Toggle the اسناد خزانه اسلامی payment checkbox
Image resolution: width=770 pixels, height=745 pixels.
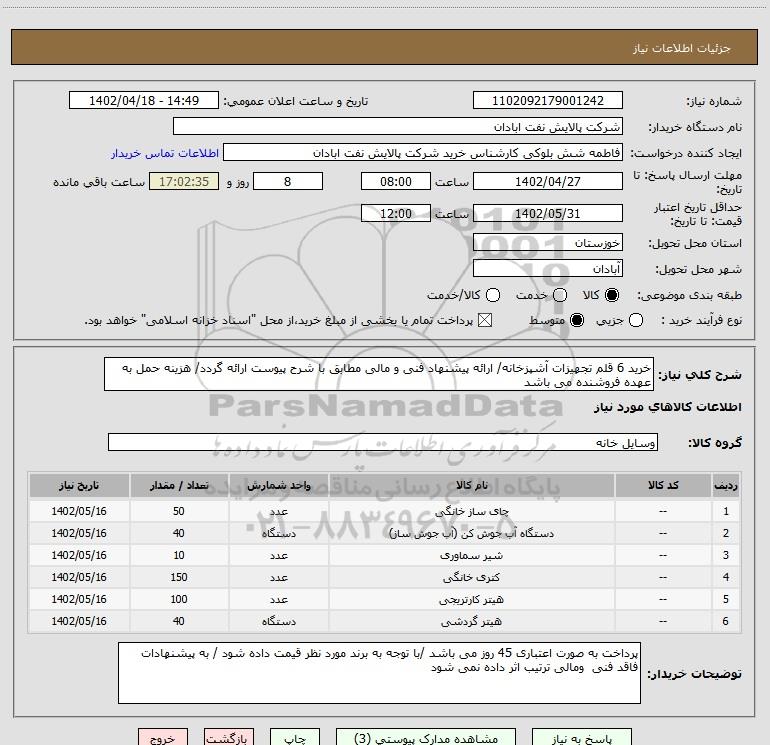pyautogui.click(x=486, y=320)
